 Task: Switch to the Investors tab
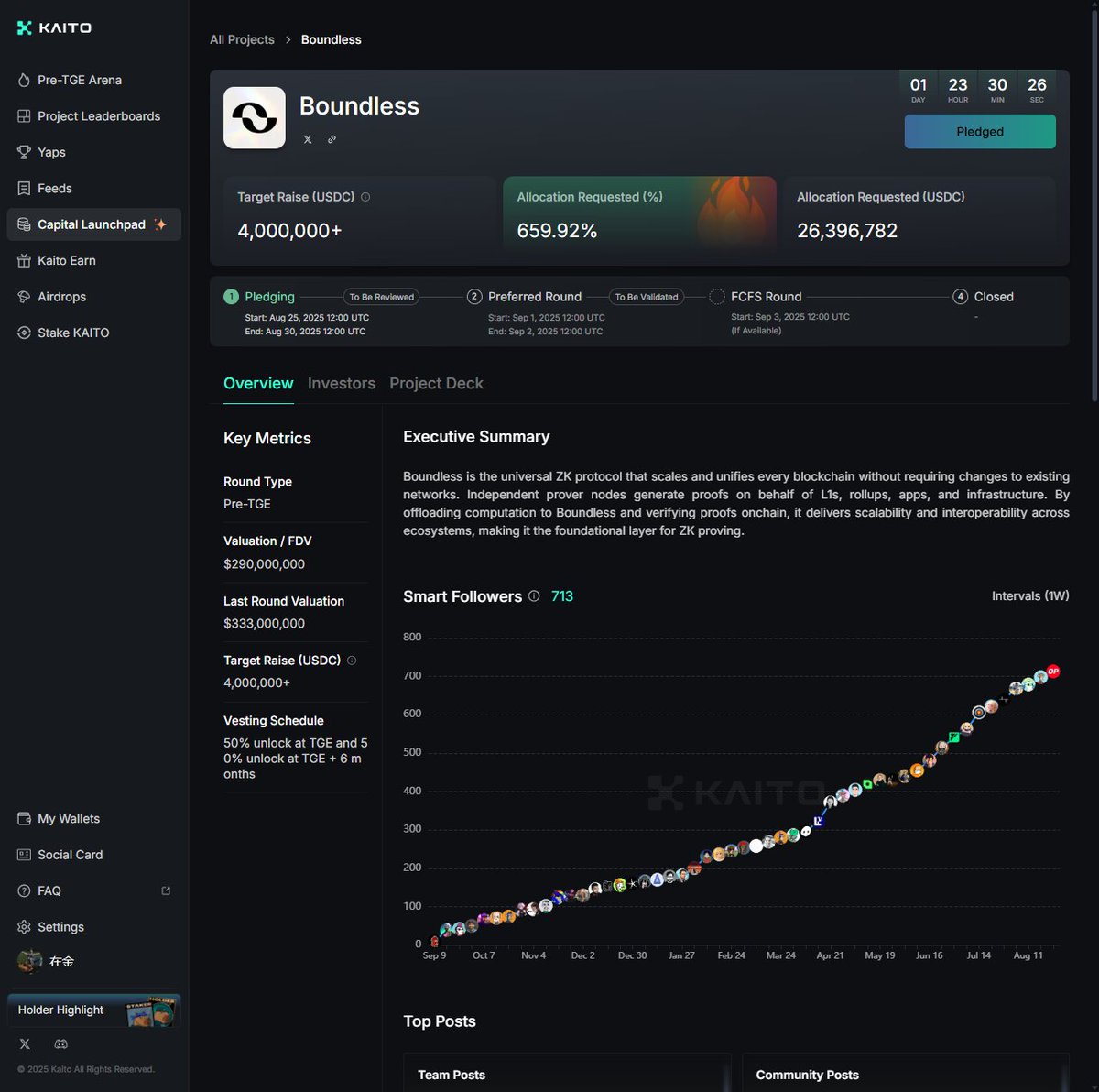[342, 384]
